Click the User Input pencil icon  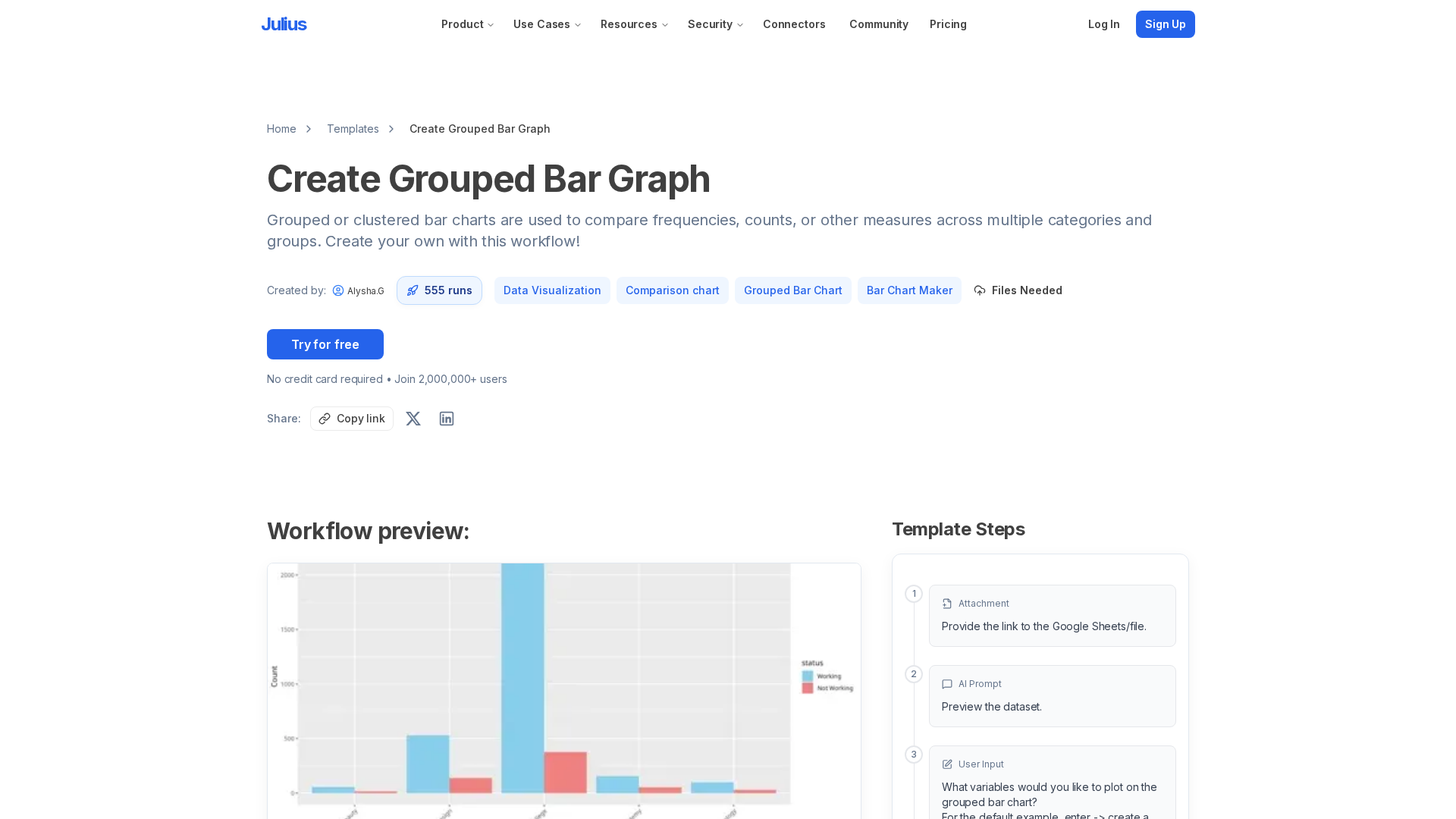(947, 764)
